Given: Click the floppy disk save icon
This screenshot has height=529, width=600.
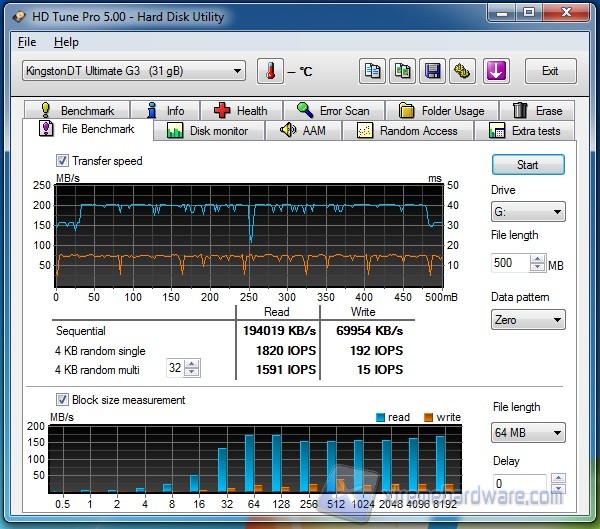Looking at the screenshot, I should [433, 71].
